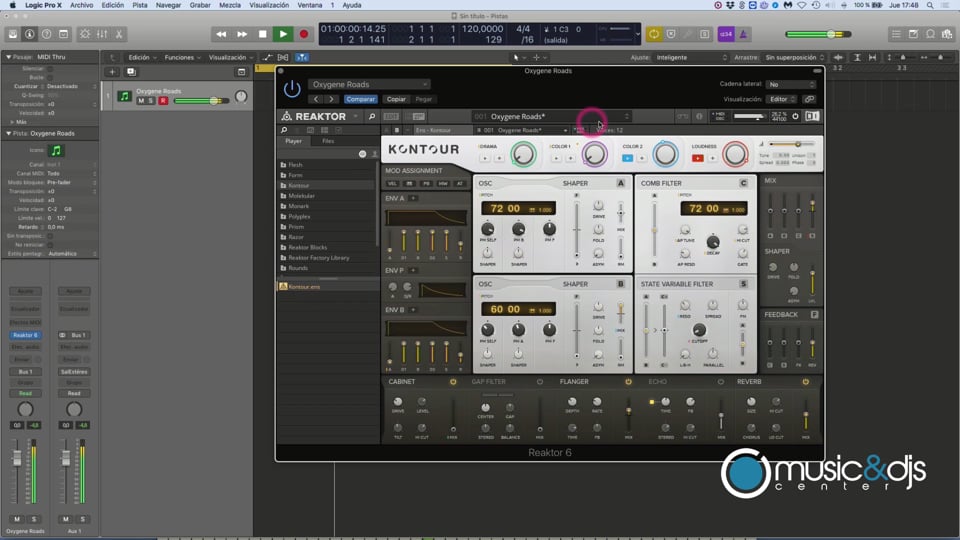The height and width of the screenshot is (540, 960).
Task: Click the plugin link chain icon
Action: [809, 99]
